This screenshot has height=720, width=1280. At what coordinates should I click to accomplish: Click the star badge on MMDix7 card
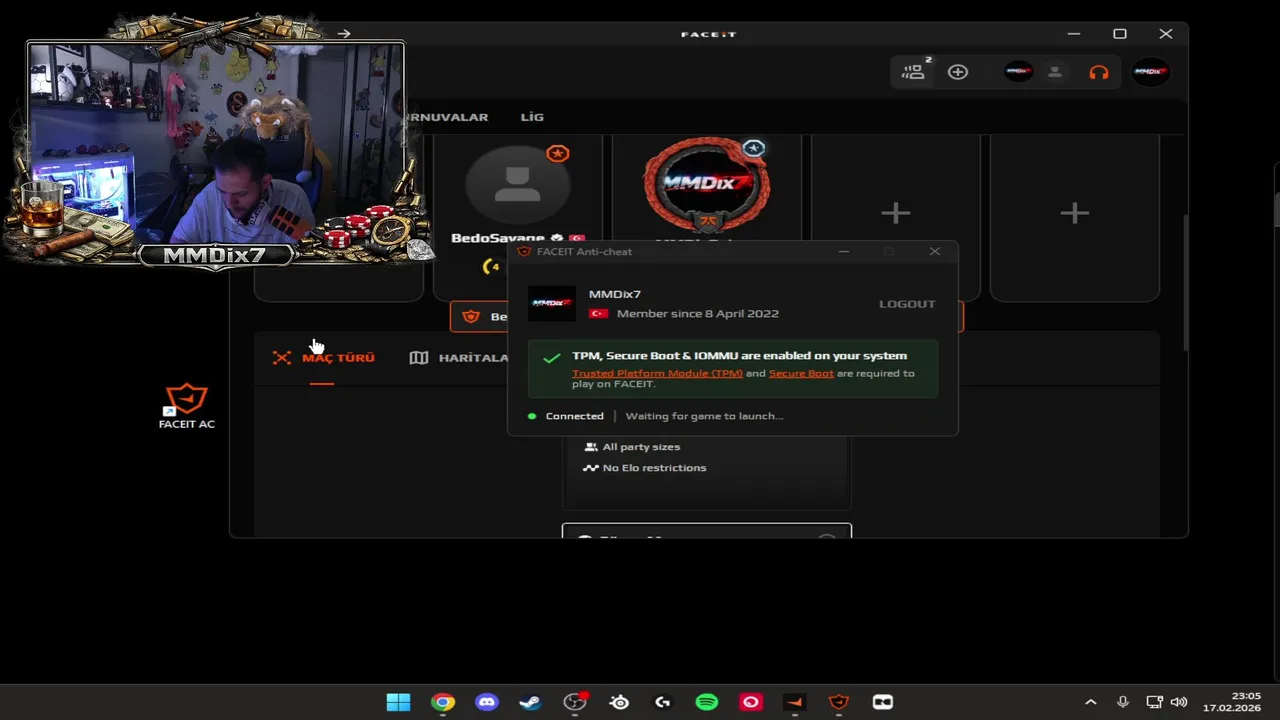754,149
